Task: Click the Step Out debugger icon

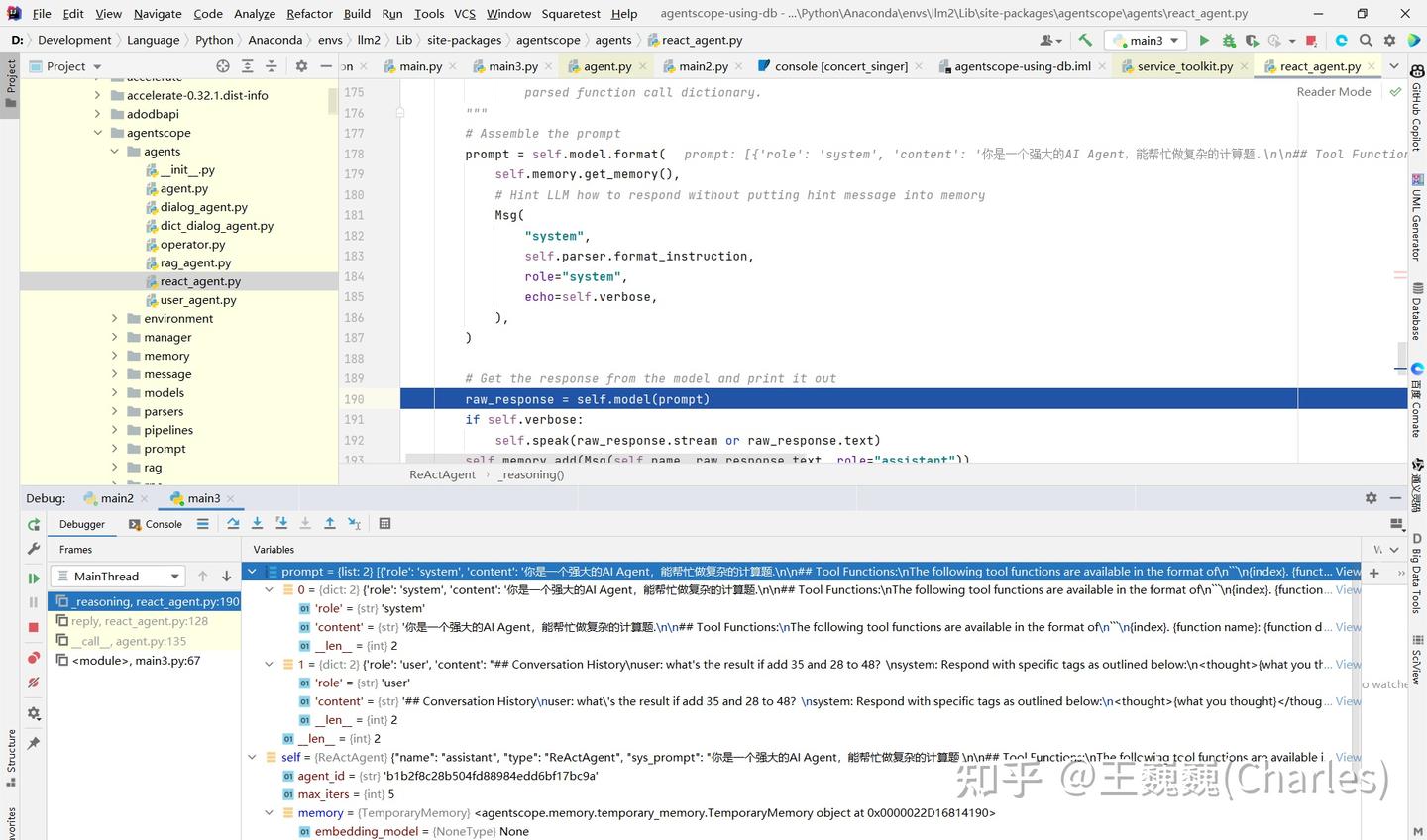Action: click(330, 524)
